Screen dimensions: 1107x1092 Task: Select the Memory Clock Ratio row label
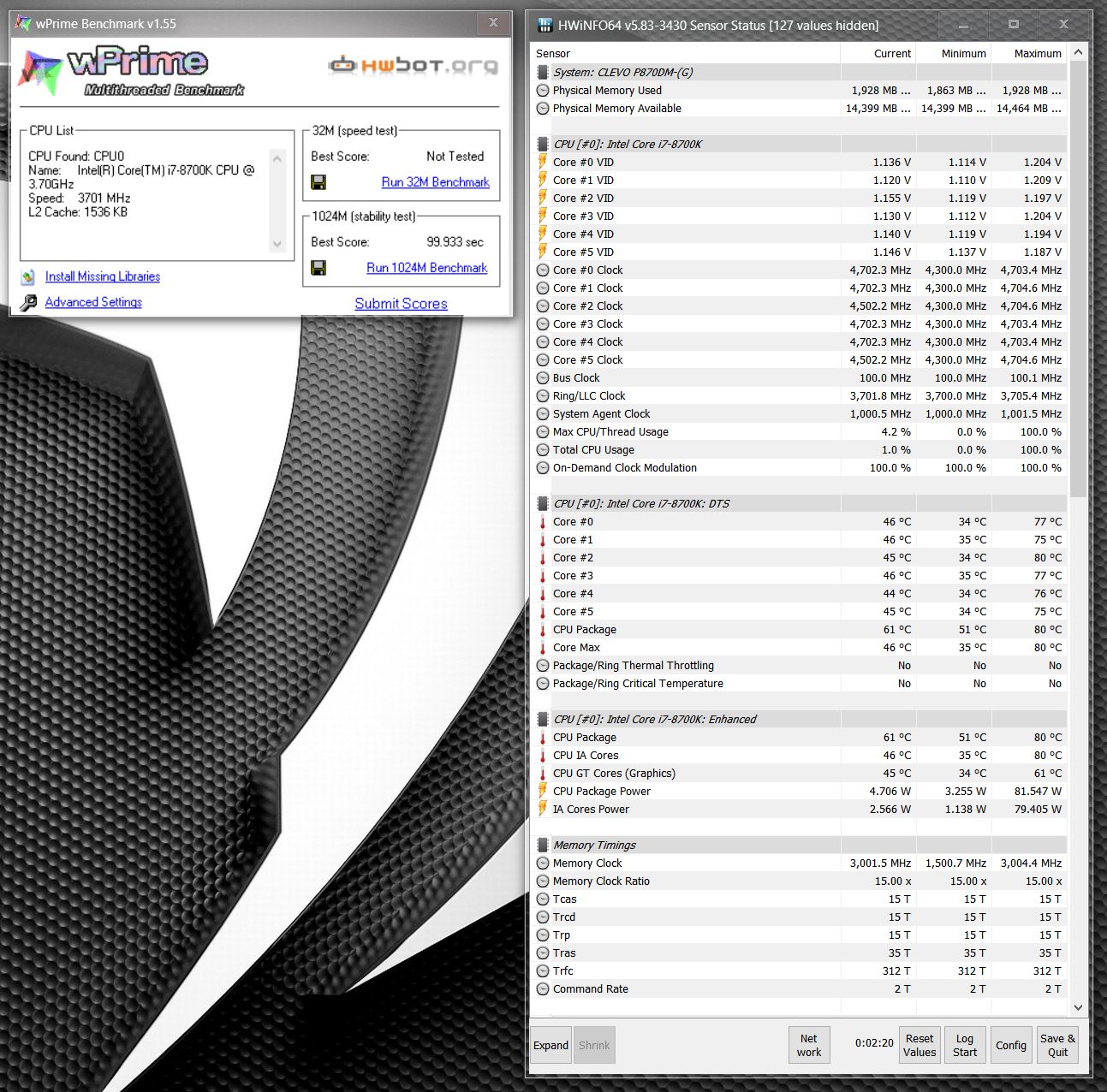pyautogui.click(x=601, y=881)
